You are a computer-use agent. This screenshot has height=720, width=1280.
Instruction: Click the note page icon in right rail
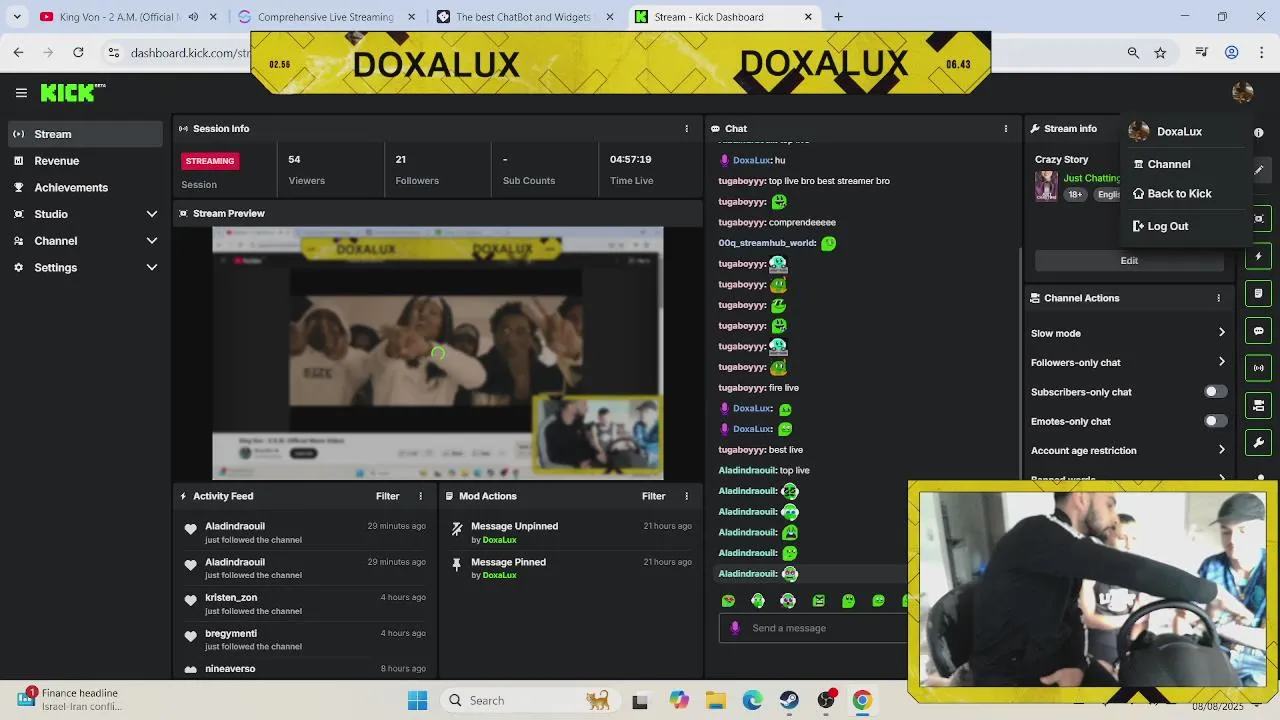pos(1258,294)
